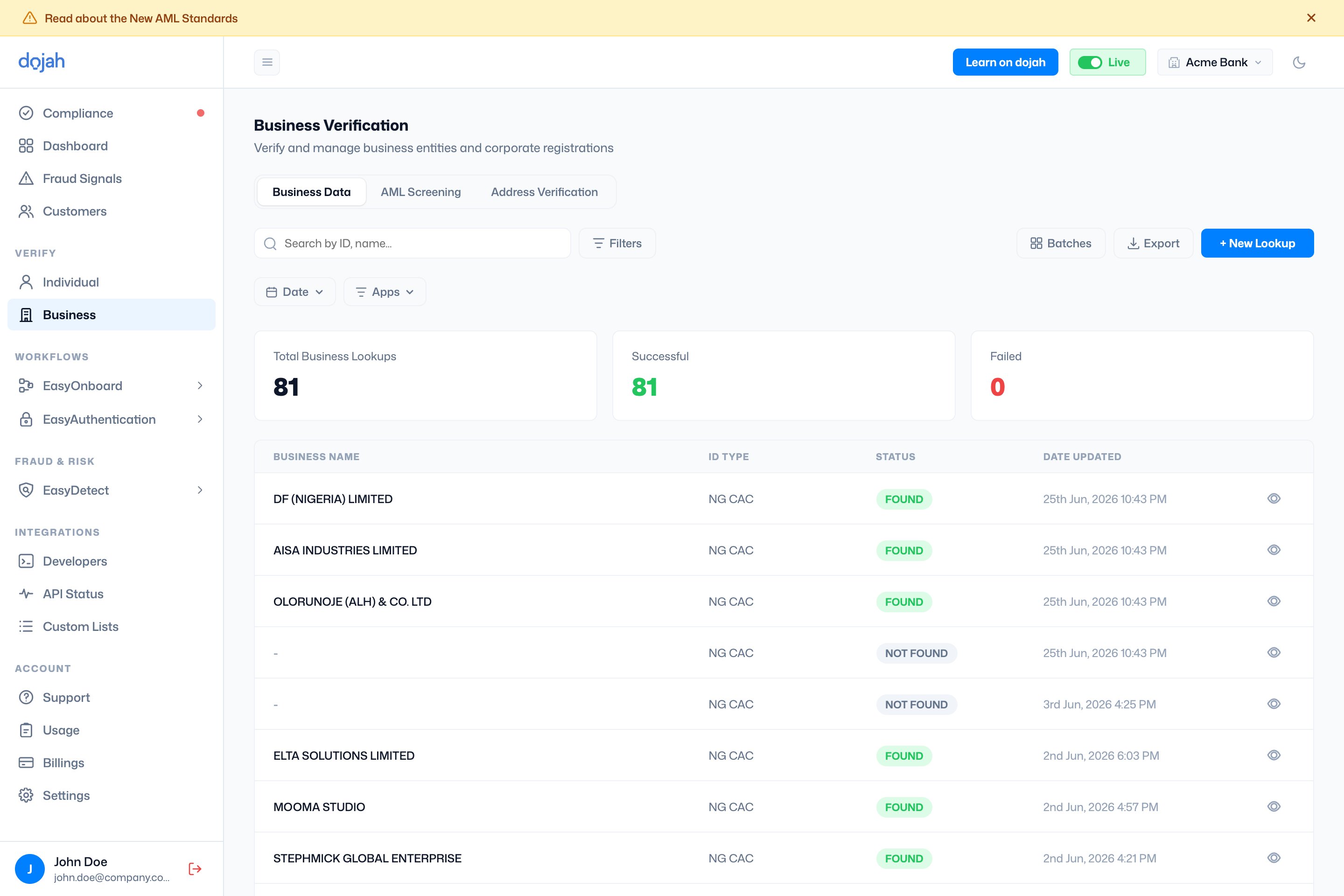Click the warning icon in the banner
Viewport: 1344px width, 896px height.
(x=29, y=18)
